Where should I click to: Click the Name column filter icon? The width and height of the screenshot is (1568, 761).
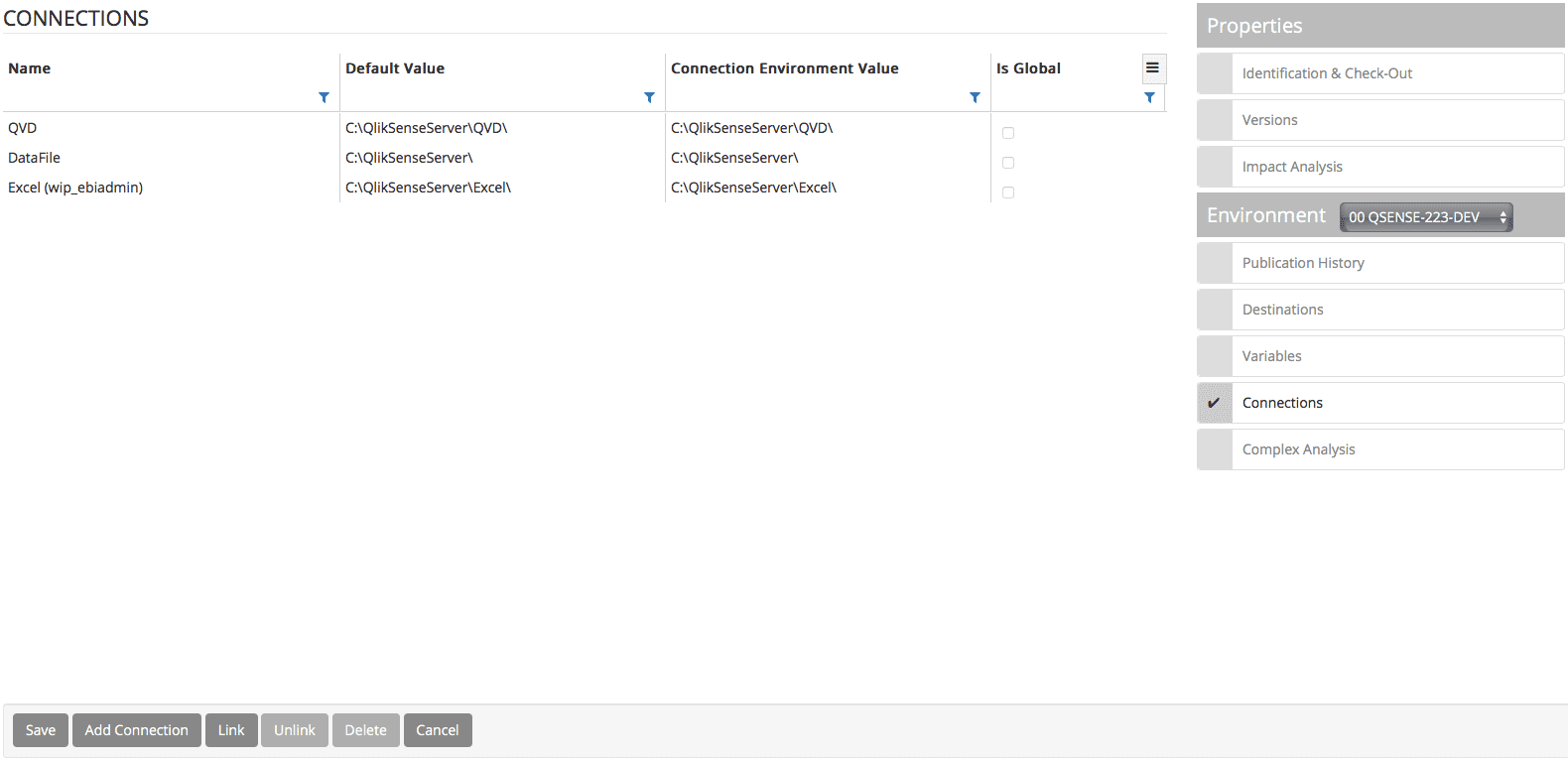[324, 97]
